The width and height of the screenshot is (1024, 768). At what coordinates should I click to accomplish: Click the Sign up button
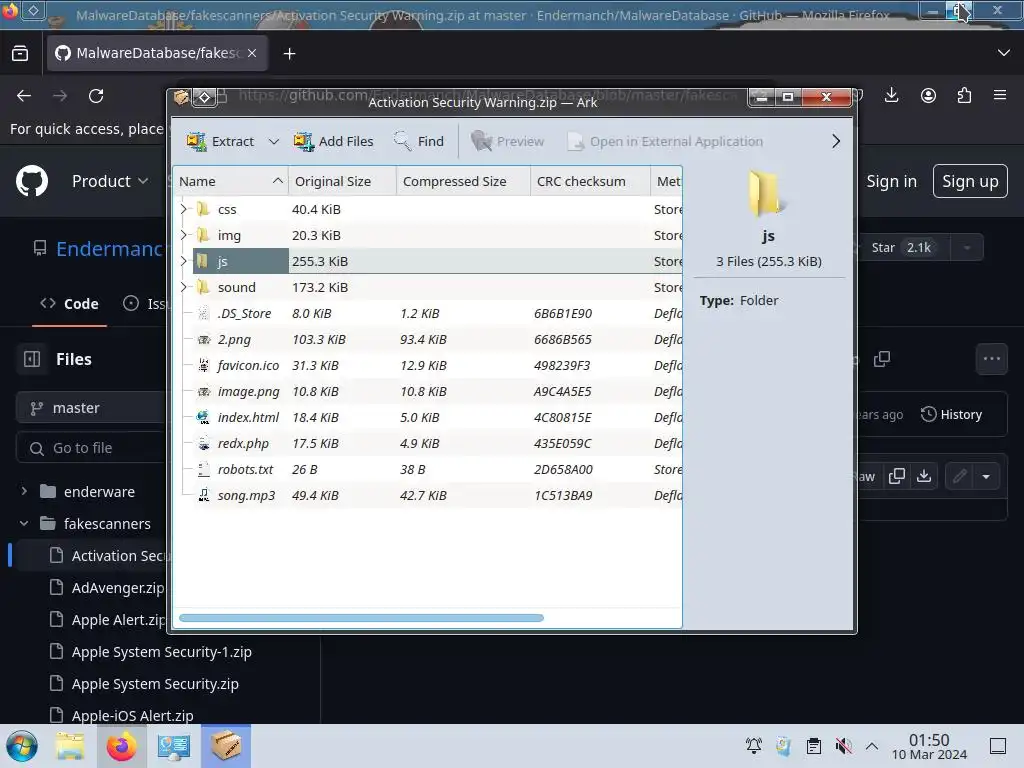pos(970,181)
